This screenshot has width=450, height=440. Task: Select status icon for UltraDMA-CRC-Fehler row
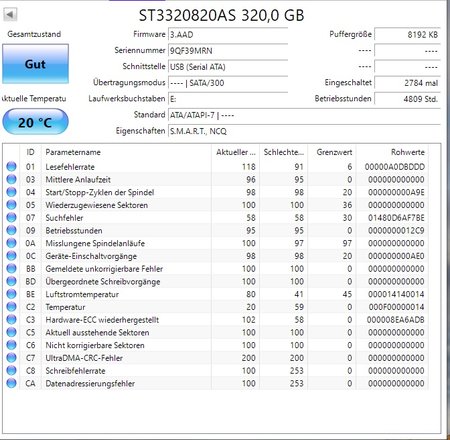pos(11,358)
